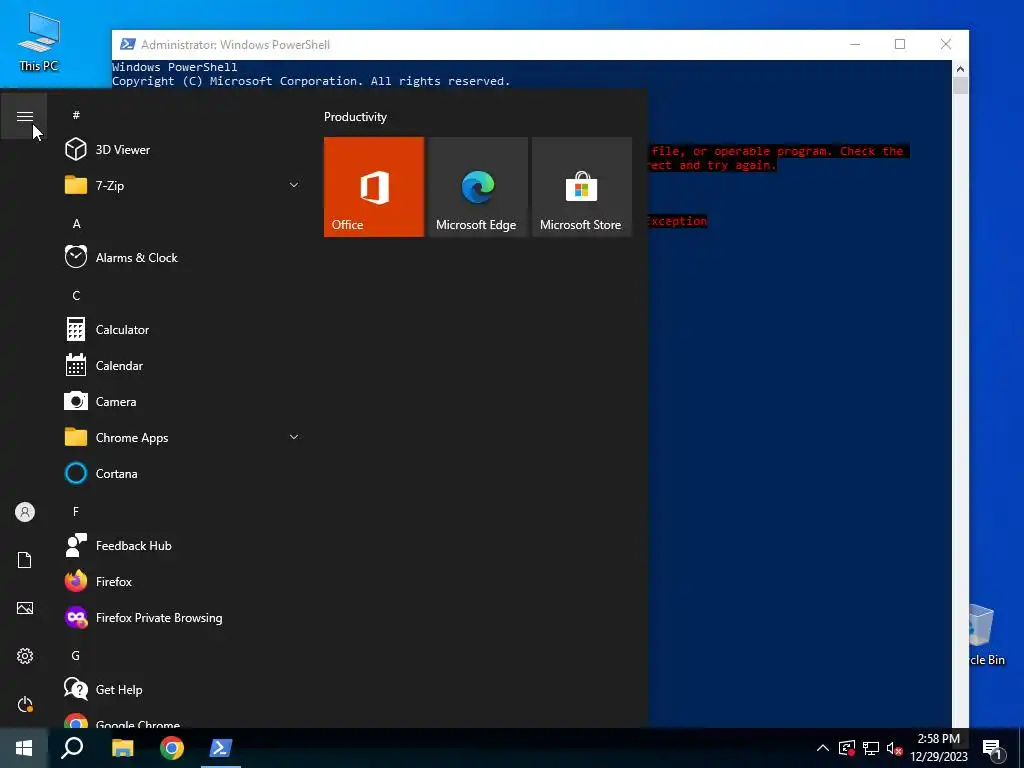
Task: Open the taskbar clock and date
Action: [938, 748]
